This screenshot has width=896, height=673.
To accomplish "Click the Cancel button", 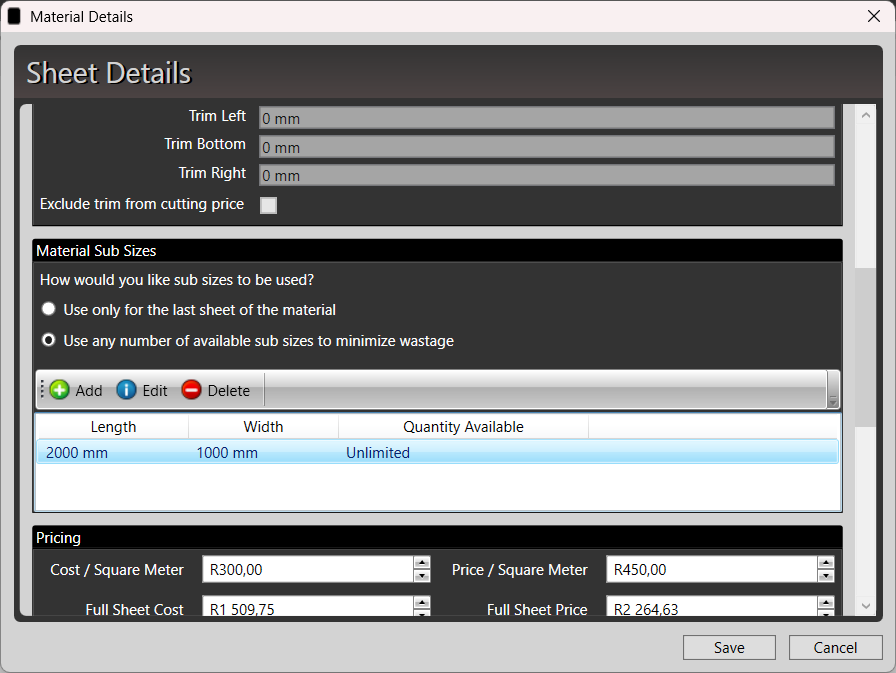I will tap(835, 648).
